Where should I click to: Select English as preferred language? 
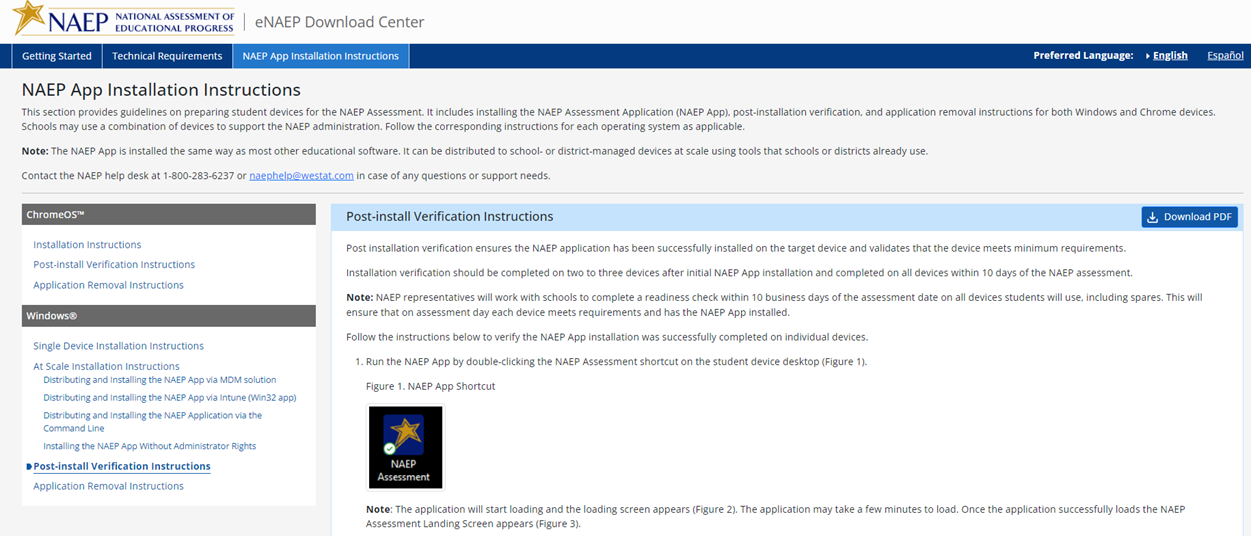[x=1170, y=56]
